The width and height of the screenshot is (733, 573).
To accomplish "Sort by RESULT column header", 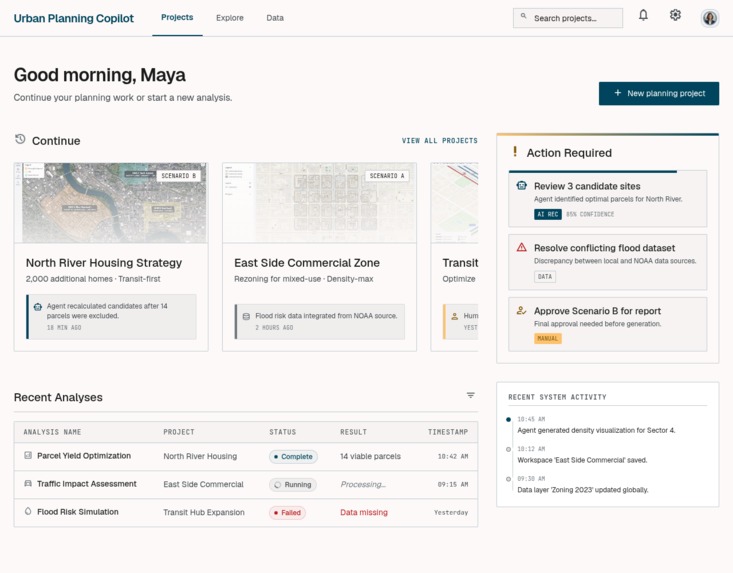I will click(353, 432).
